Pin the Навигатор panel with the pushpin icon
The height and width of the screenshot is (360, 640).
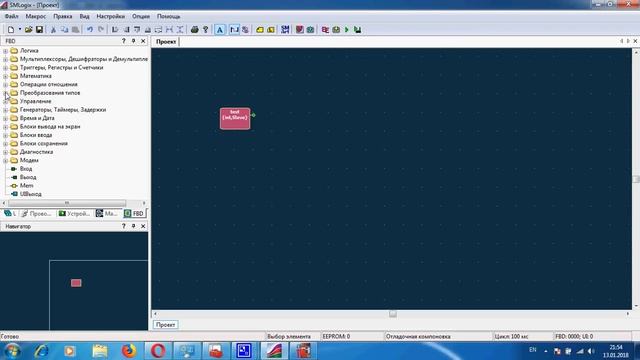pyautogui.click(x=133, y=226)
